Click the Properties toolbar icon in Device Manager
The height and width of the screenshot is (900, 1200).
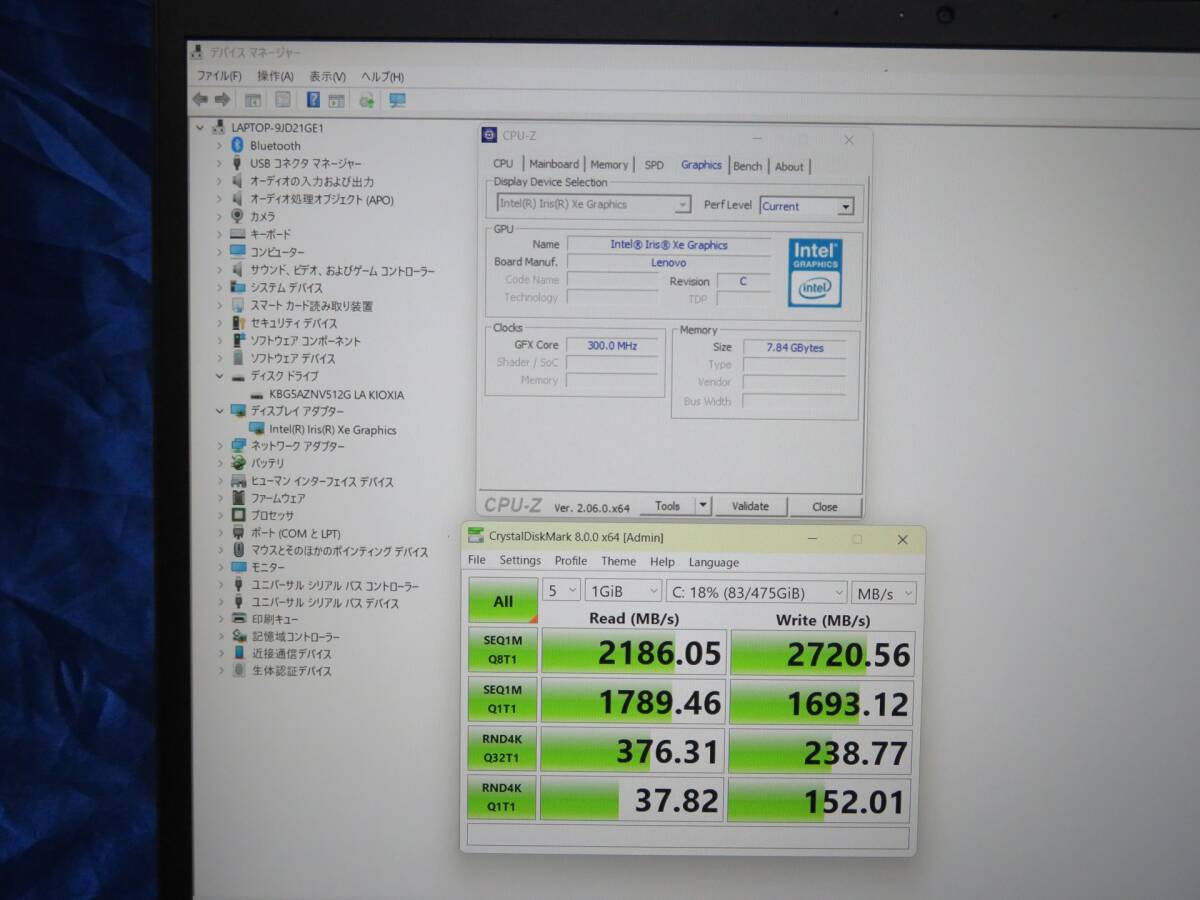coord(283,100)
